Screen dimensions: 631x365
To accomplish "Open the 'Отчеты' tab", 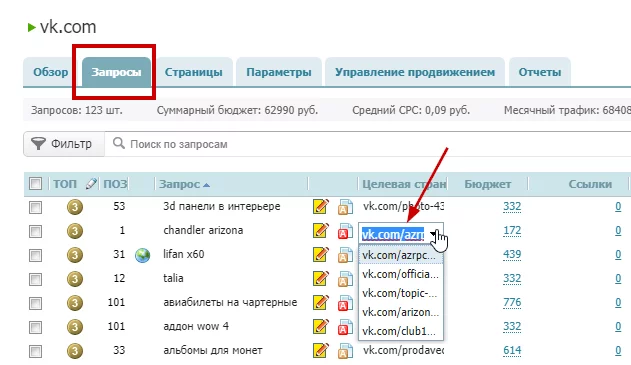I will tap(540, 72).
